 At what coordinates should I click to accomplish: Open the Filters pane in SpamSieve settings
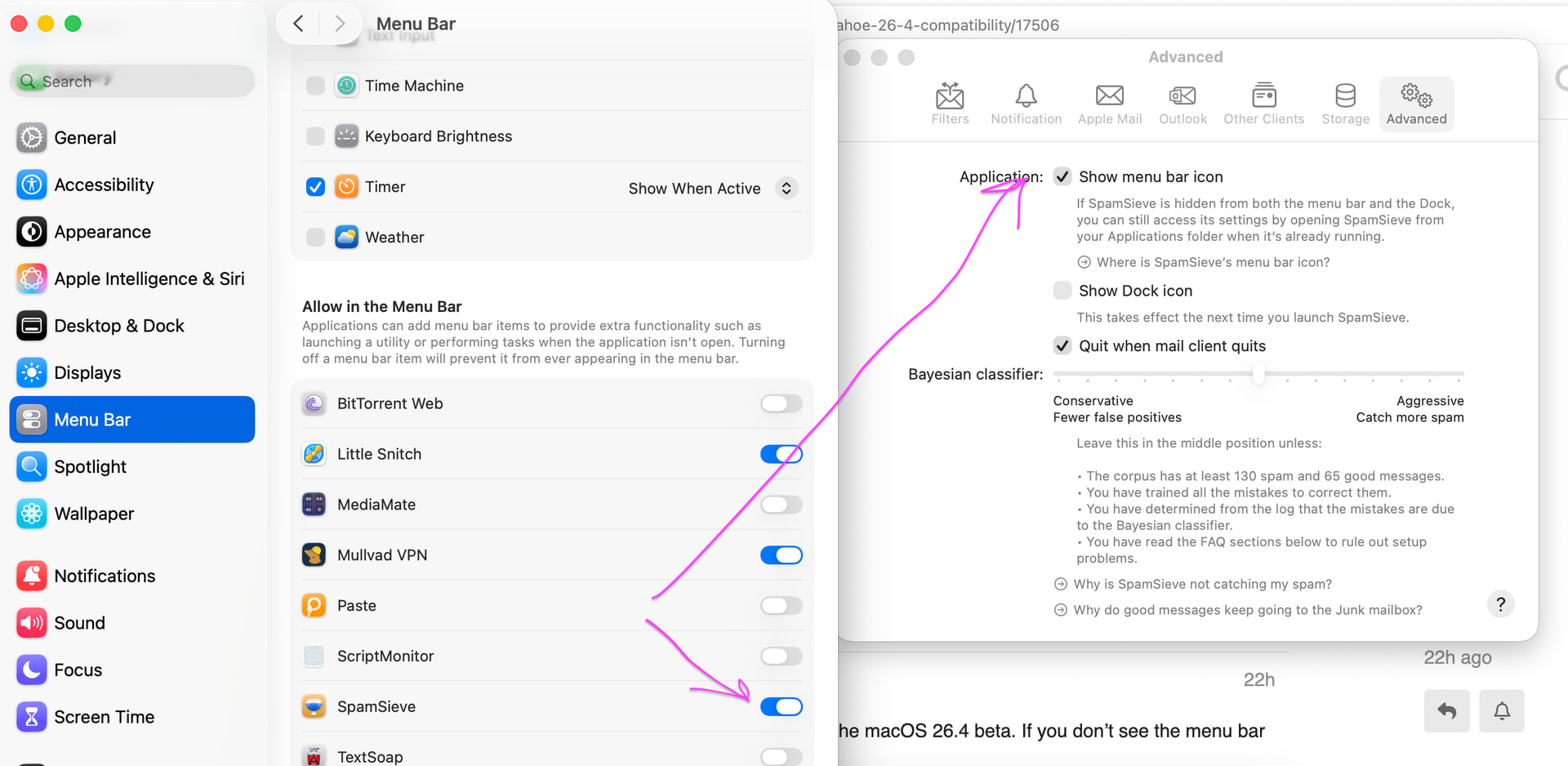pyautogui.click(x=950, y=104)
